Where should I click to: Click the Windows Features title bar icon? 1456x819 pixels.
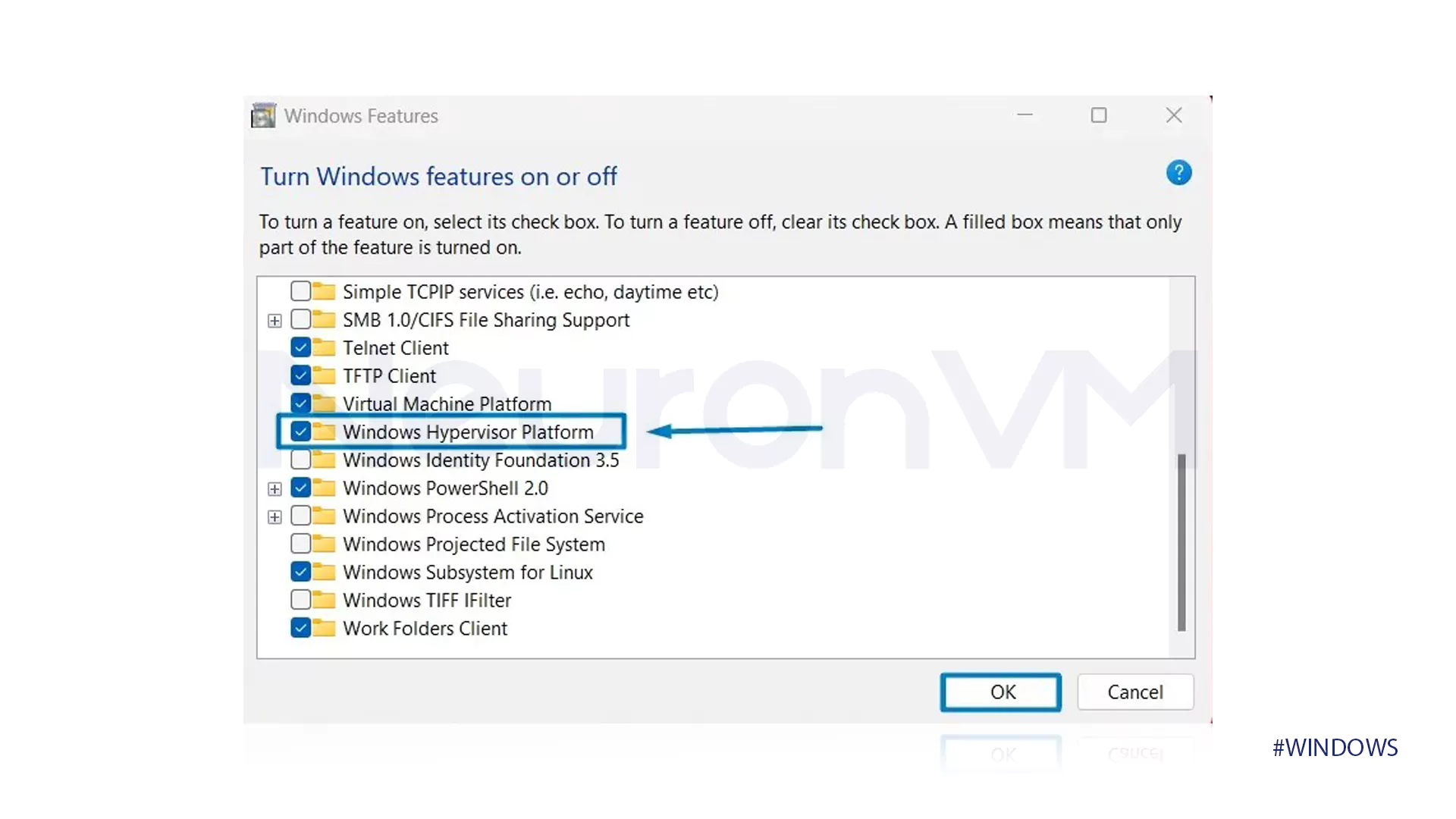pyautogui.click(x=263, y=115)
